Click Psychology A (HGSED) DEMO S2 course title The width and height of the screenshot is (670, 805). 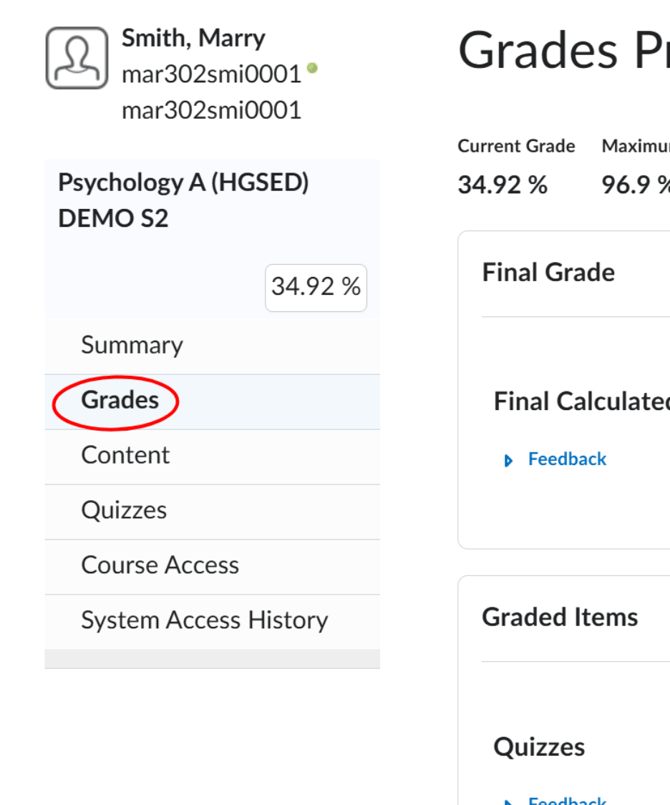183,200
